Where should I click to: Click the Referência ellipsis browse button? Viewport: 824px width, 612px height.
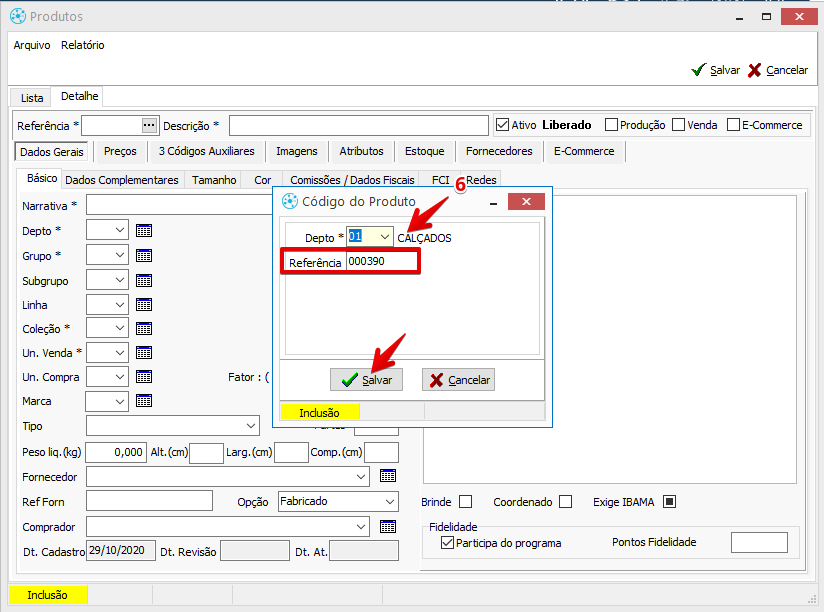[150, 125]
